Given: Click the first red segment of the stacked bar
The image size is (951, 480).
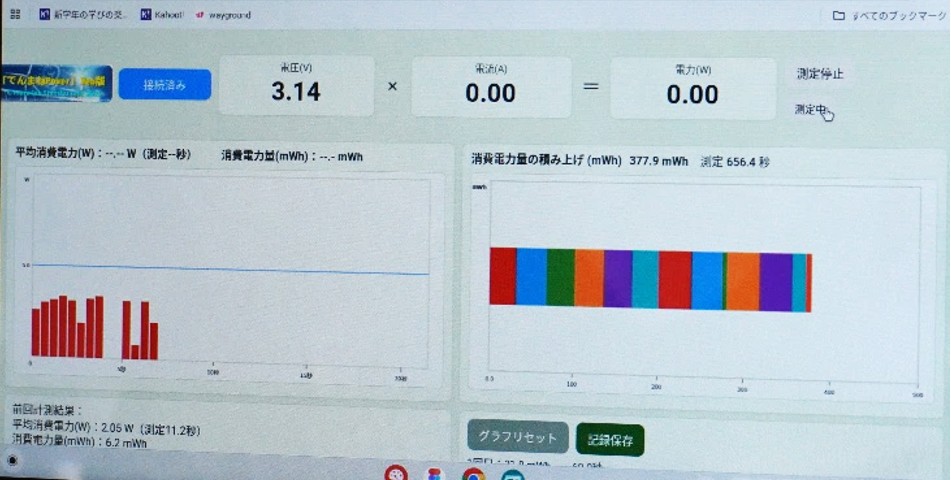Looking at the screenshot, I should (x=502, y=277).
